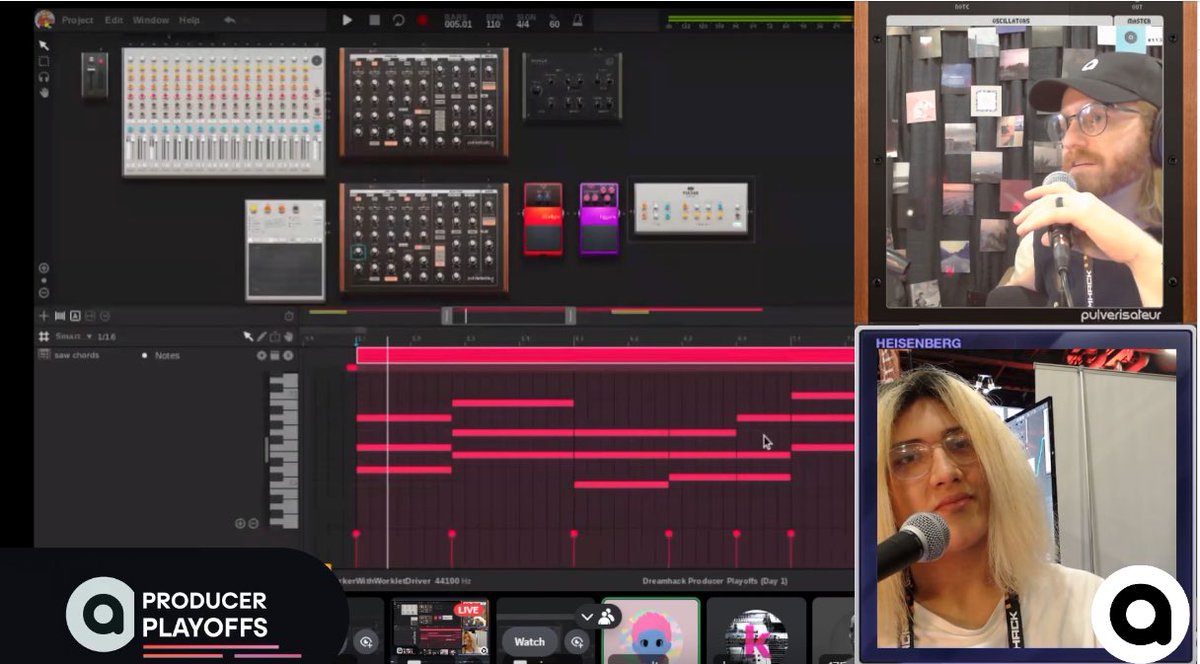1200x664 pixels.
Task: Click the red Record button
Action: click(x=423, y=20)
